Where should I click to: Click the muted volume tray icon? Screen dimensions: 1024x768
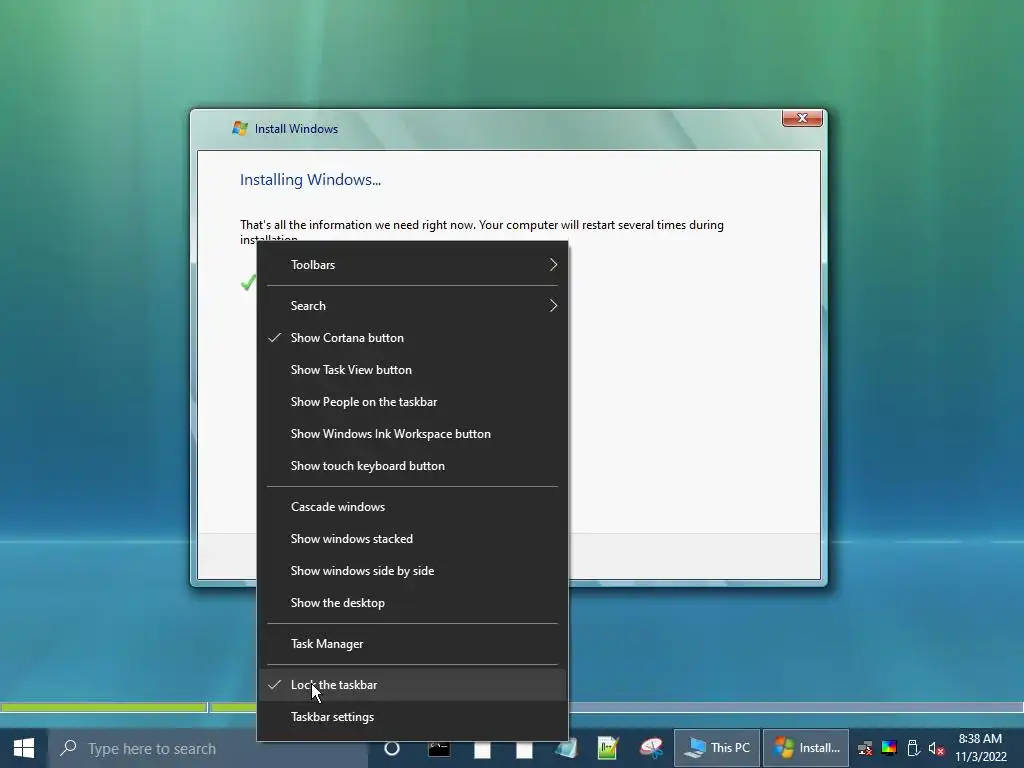click(x=936, y=749)
